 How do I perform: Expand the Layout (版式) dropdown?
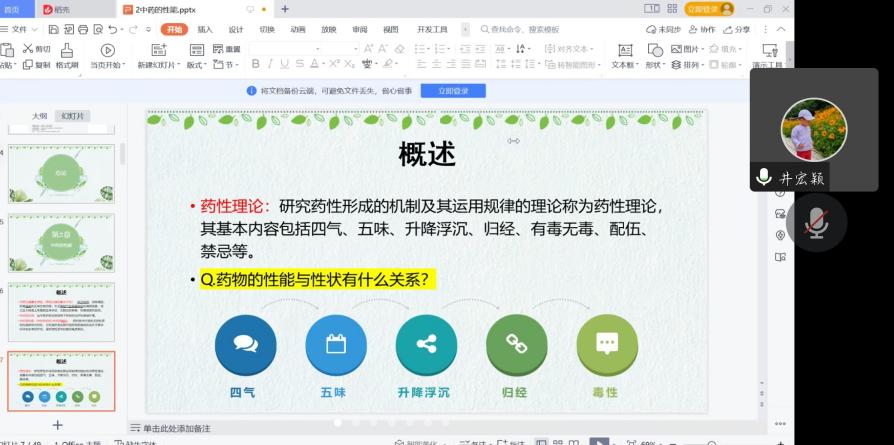(x=196, y=65)
